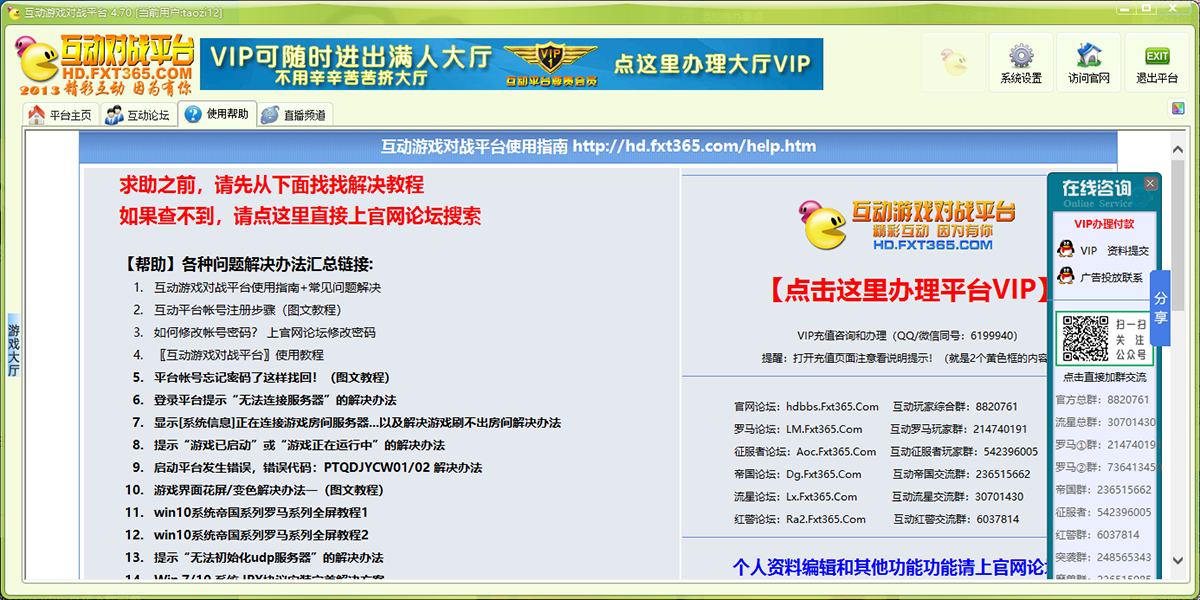The image size is (1200, 600).
Task: Open the 分享 share side tab
Action: tap(1160, 308)
